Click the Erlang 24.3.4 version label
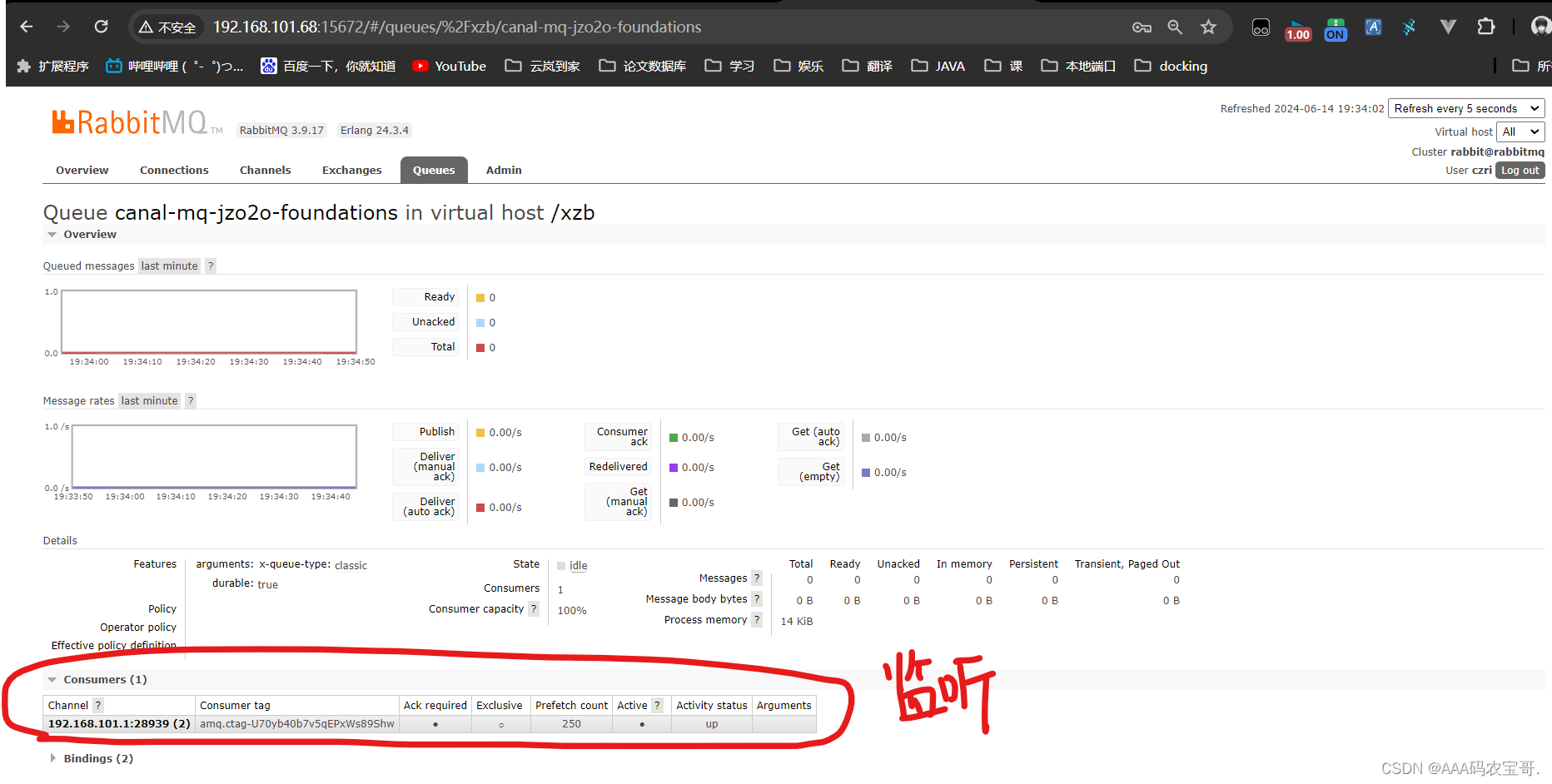Image resolution: width=1552 pixels, height=784 pixels. pos(375,131)
